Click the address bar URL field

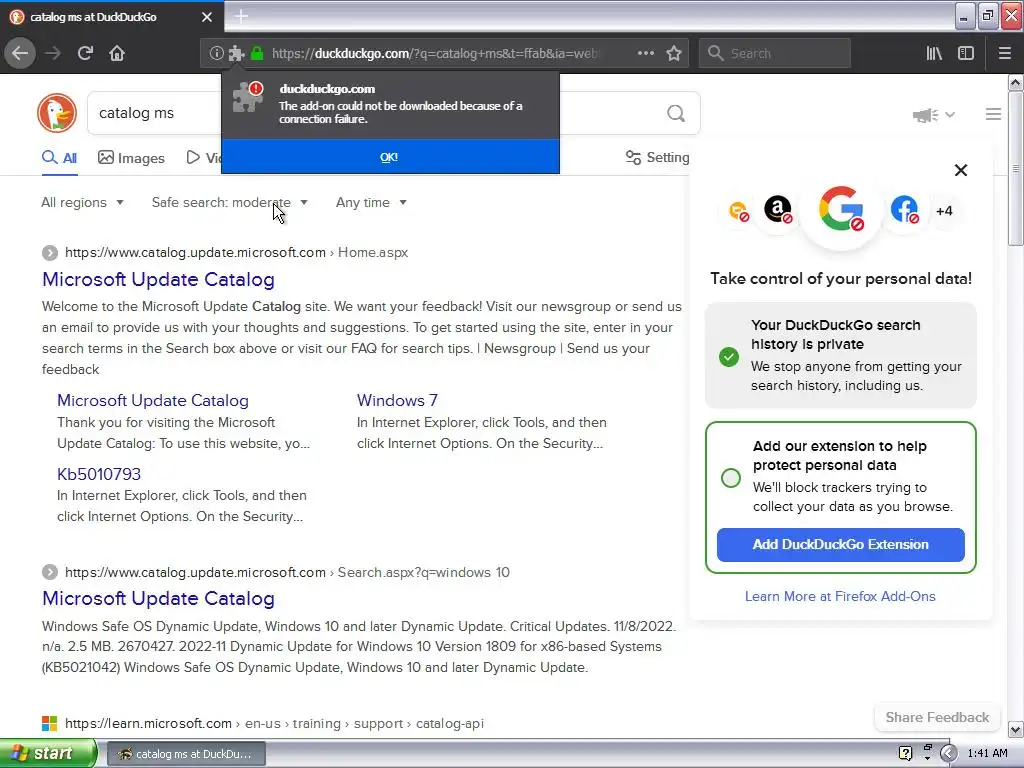(434, 54)
